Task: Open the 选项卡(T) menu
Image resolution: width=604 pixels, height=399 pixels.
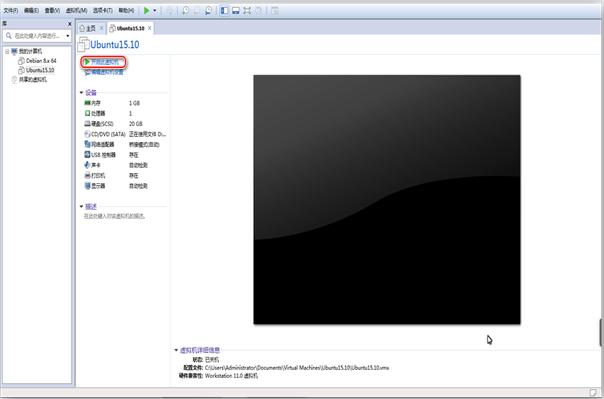Action: click(102, 11)
